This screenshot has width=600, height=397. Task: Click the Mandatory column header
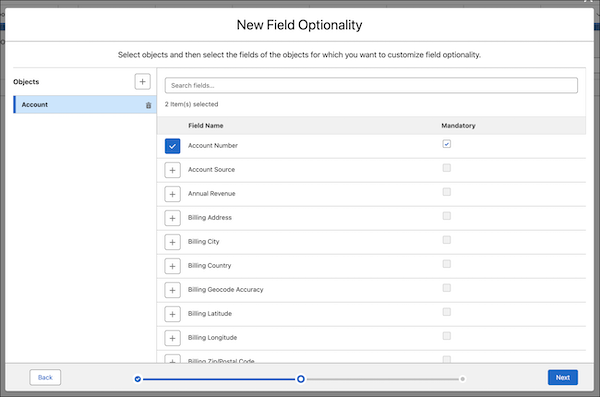coord(458,126)
